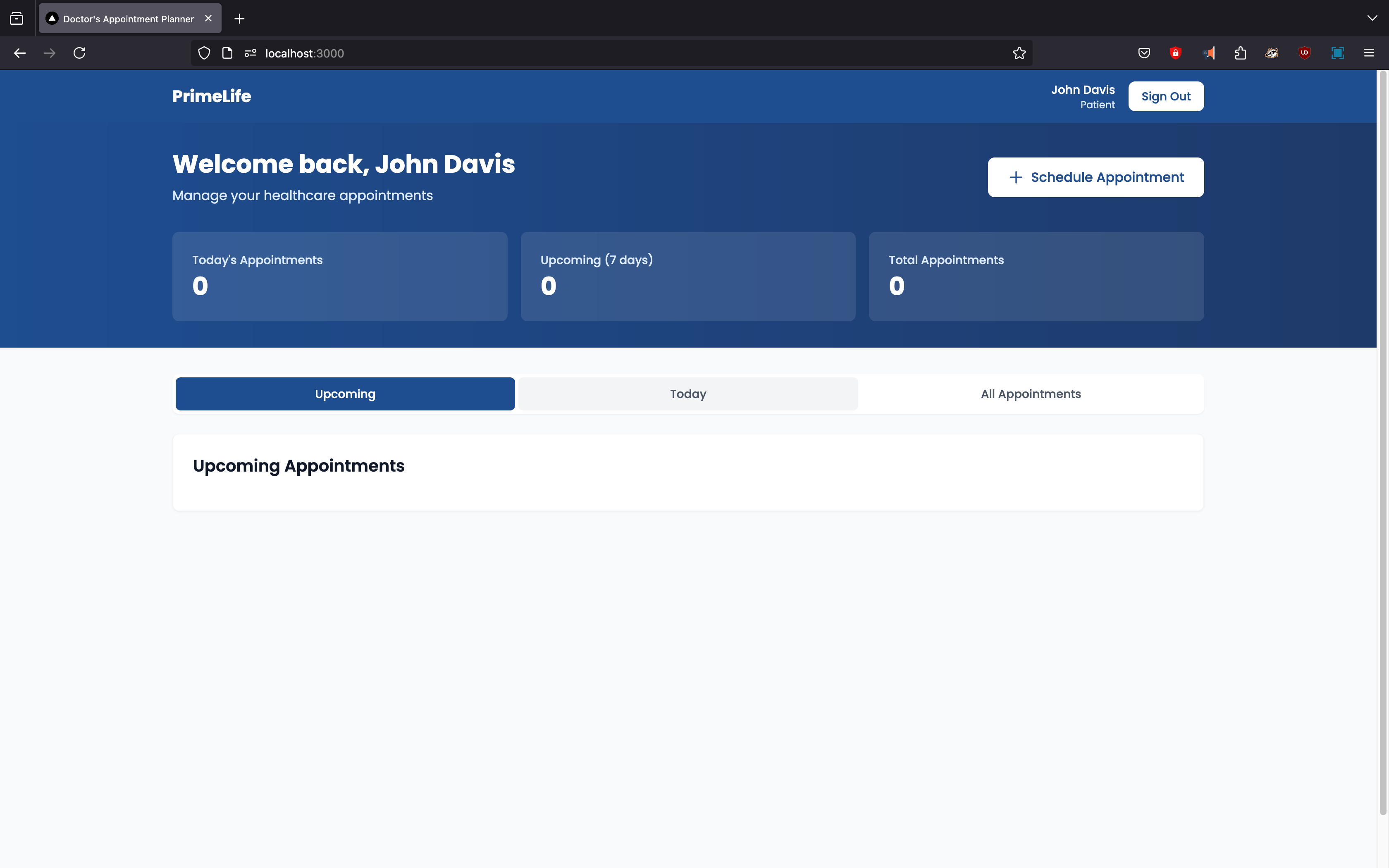1389x868 pixels.
Task: Bookmark this page with star icon
Action: click(x=1019, y=53)
